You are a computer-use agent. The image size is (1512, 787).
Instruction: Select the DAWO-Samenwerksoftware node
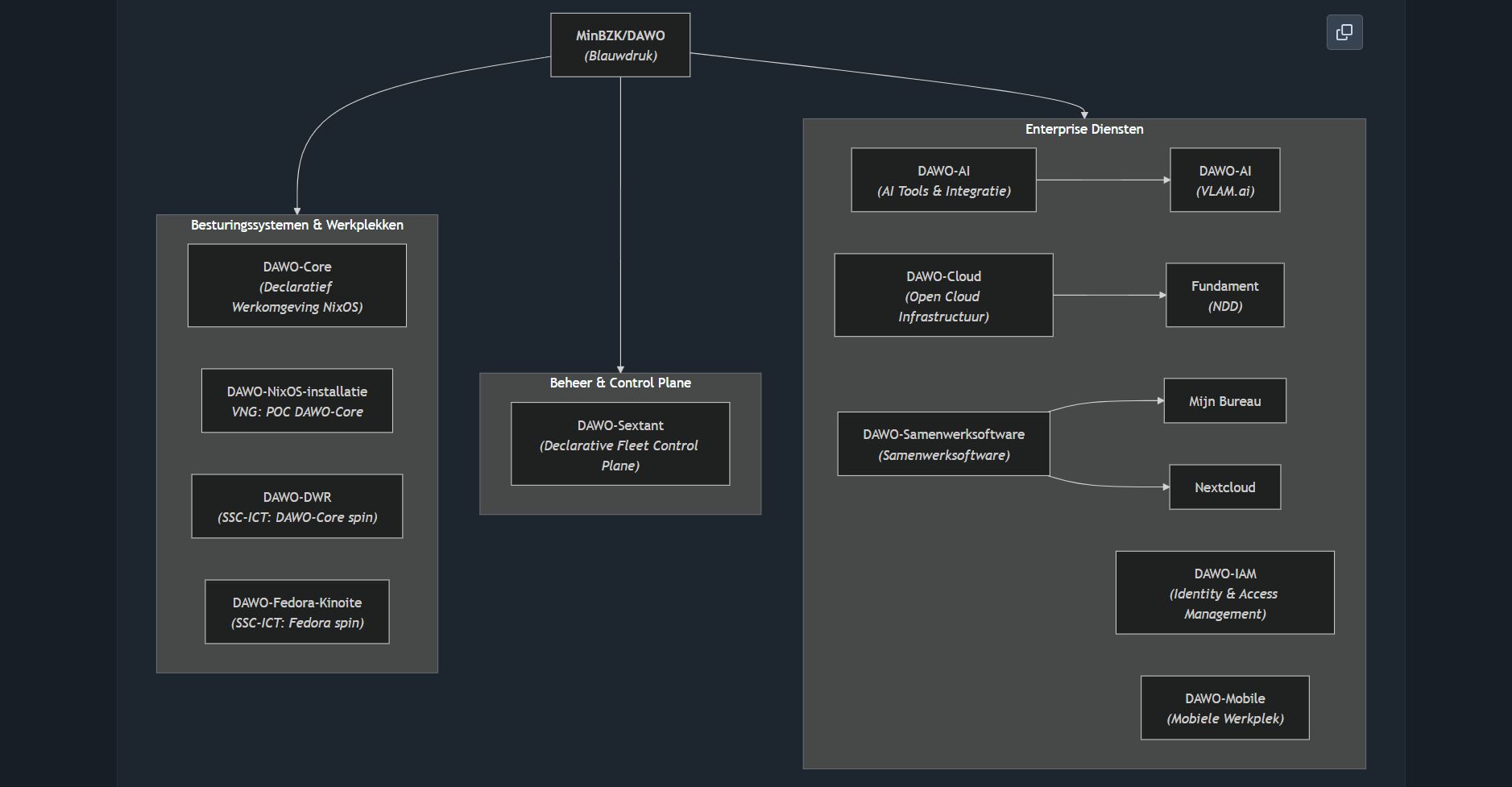coord(943,444)
